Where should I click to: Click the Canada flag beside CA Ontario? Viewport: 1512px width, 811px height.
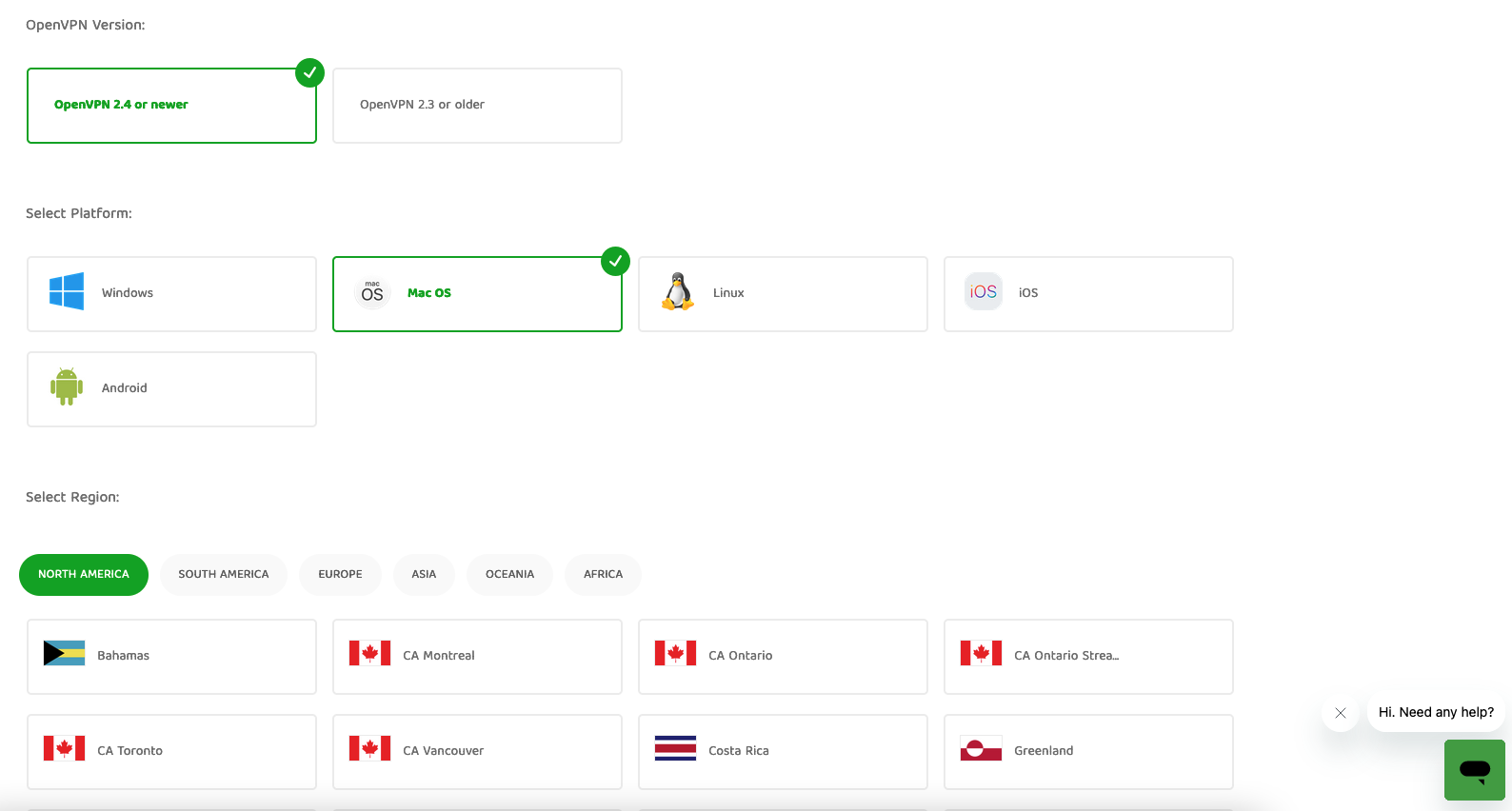point(675,653)
